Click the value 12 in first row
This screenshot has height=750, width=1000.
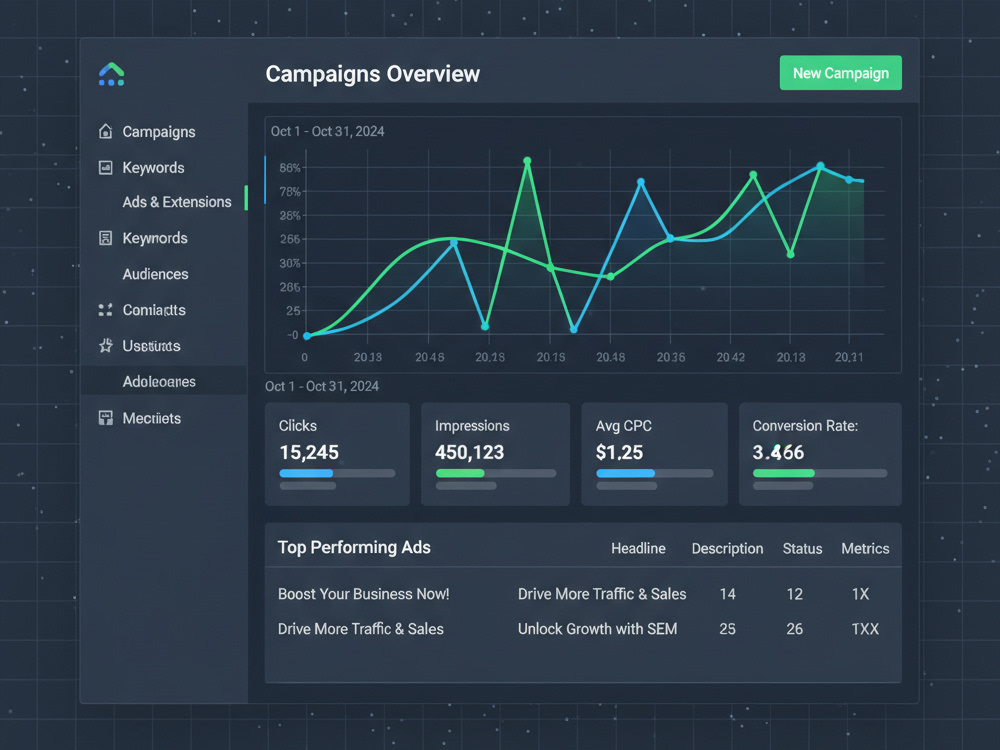coord(794,594)
